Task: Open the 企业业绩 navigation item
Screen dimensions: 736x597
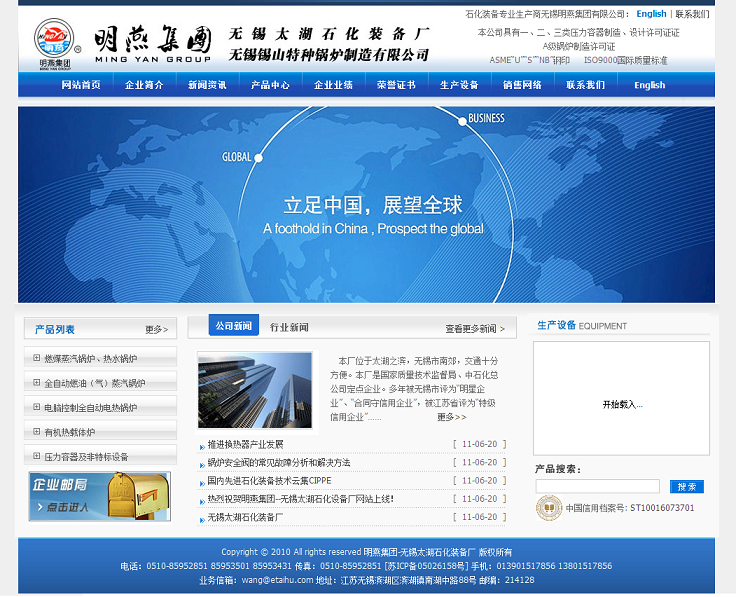Action: (x=333, y=85)
